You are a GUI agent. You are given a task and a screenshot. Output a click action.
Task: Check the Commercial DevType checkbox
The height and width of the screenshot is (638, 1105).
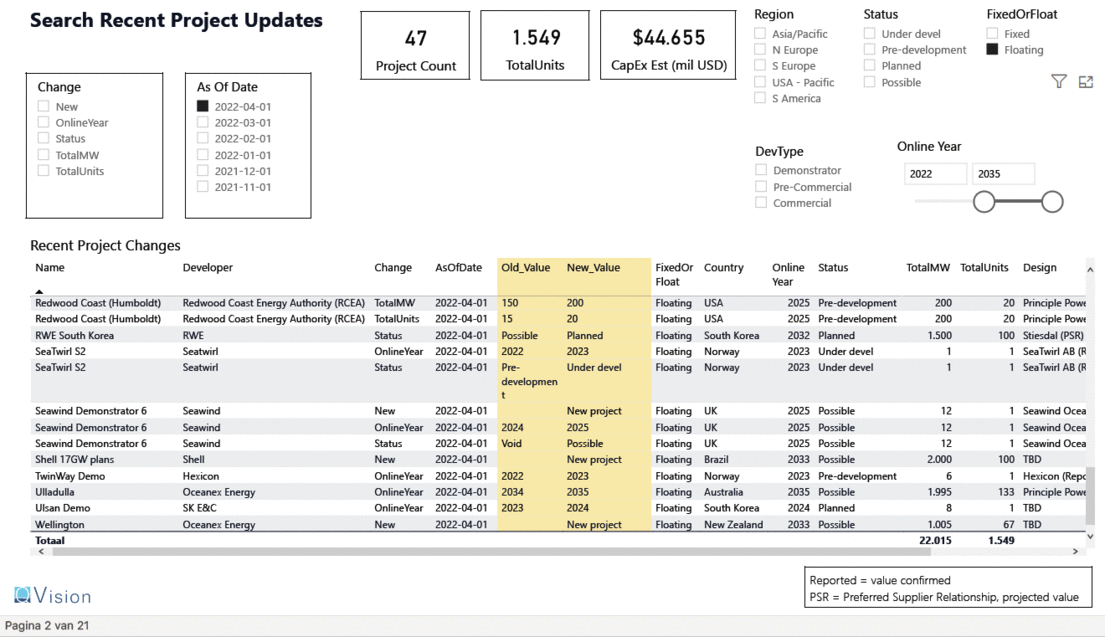(761, 203)
